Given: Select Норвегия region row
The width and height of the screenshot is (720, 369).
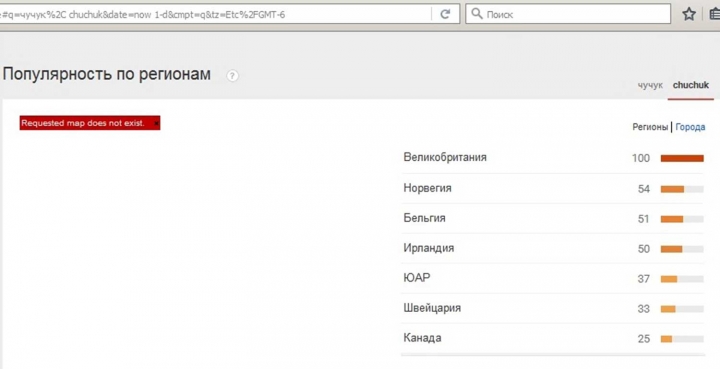Looking at the screenshot, I should click(x=553, y=189).
